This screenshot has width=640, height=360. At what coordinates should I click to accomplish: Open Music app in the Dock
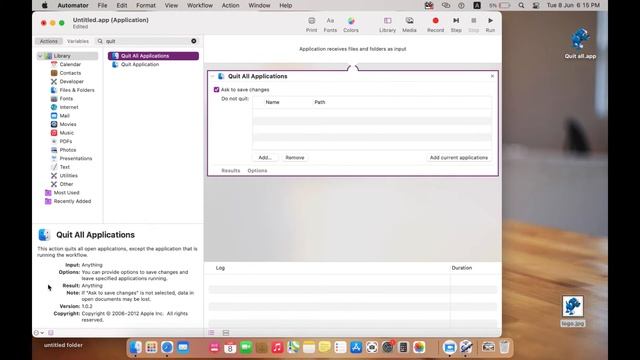click(x=277, y=347)
